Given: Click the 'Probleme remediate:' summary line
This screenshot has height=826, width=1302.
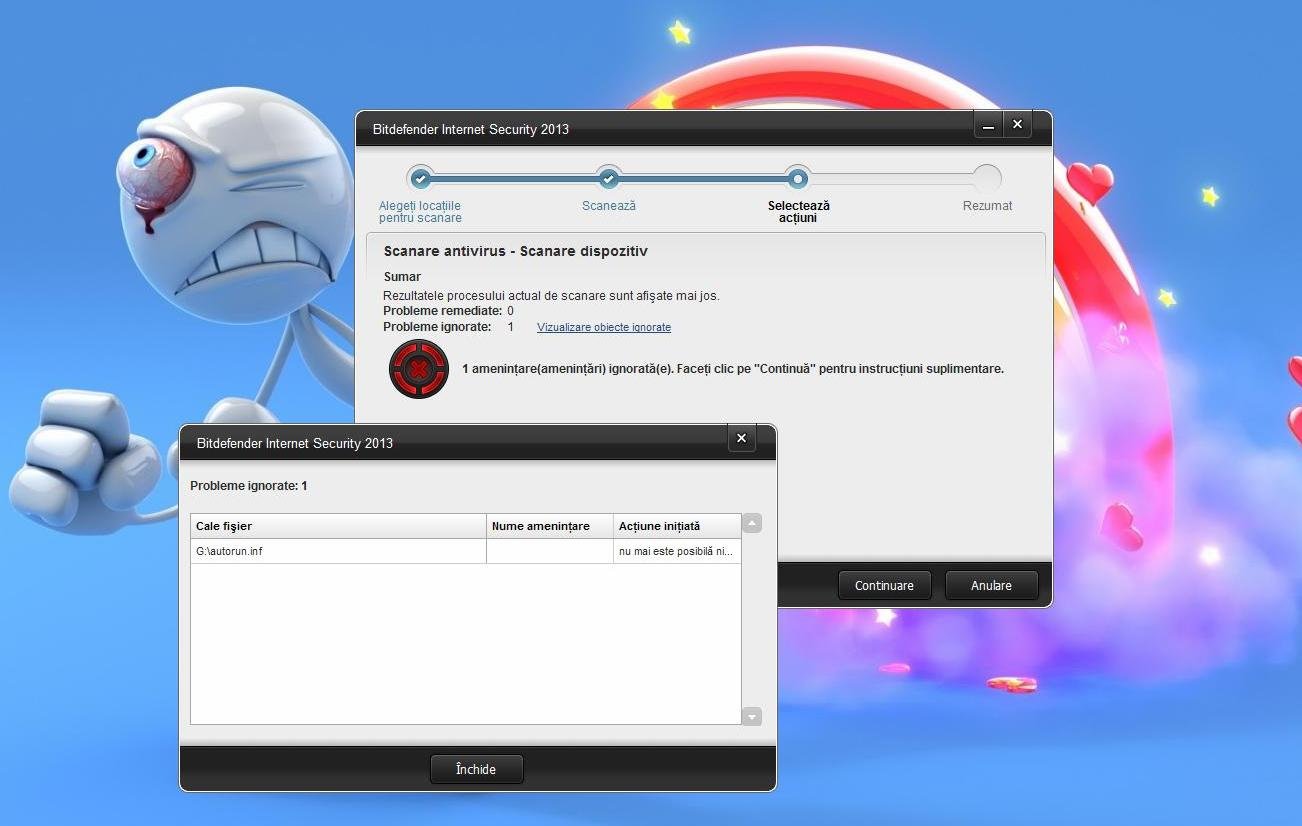Looking at the screenshot, I should click(448, 311).
